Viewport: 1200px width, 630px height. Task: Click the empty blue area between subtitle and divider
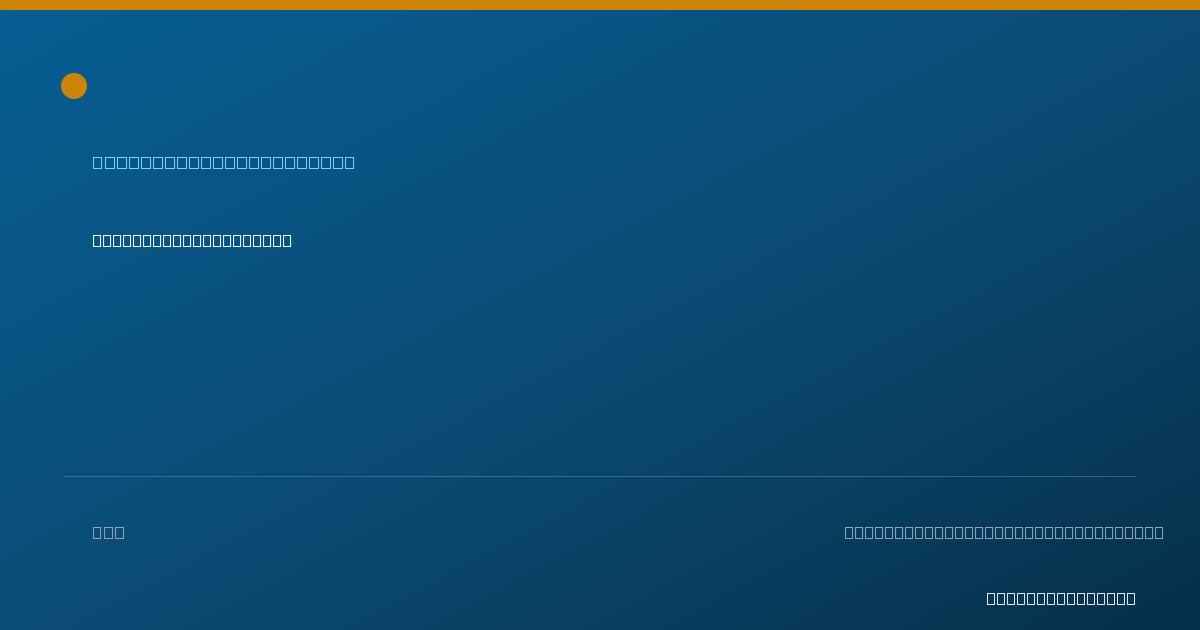pyautogui.click(x=600, y=360)
